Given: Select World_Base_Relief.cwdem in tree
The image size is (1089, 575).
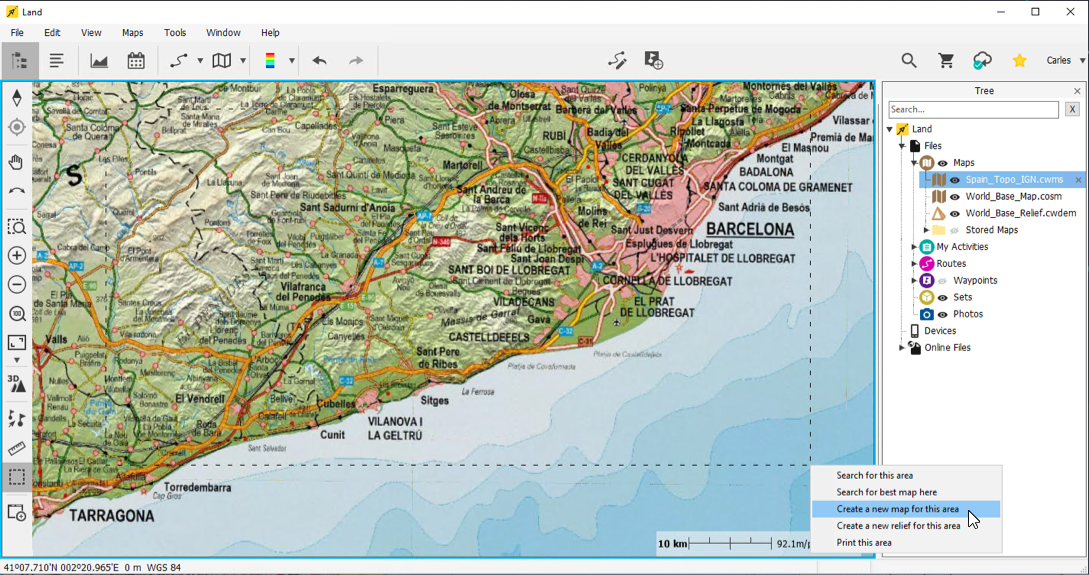Looking at the screenshot, I should (1020, 213).
